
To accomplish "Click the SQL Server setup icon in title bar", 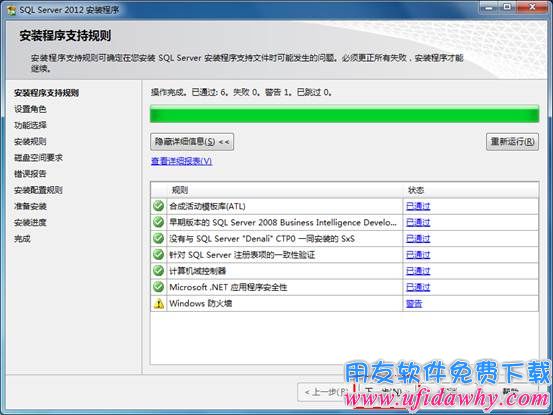I will 12,10.
